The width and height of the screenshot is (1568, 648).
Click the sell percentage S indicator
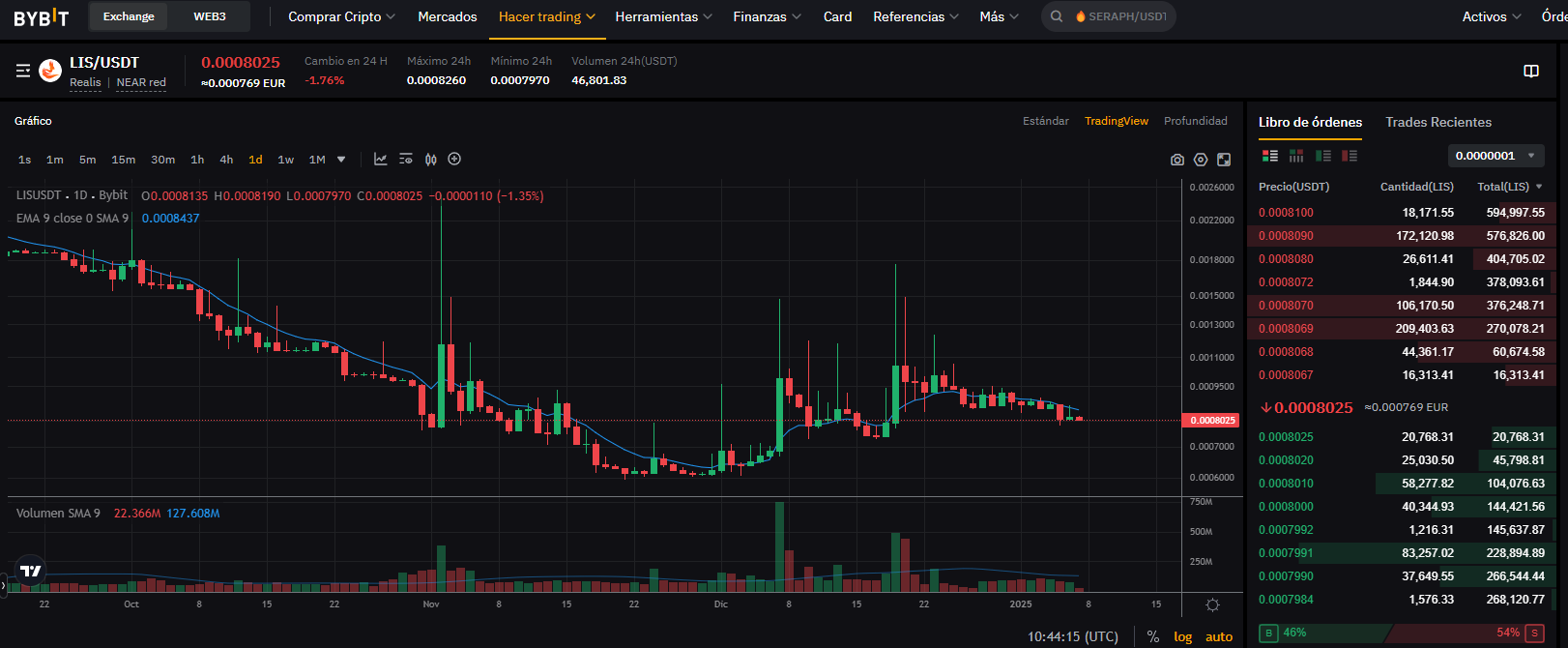coord(1534,633)
